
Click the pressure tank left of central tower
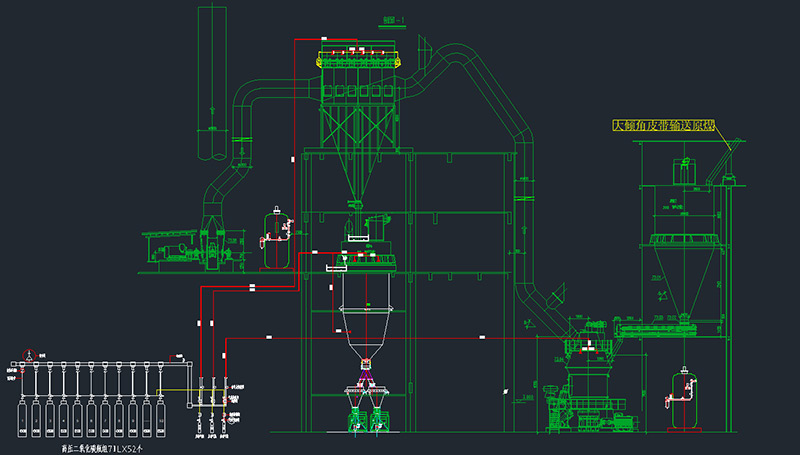pos(272,240)
